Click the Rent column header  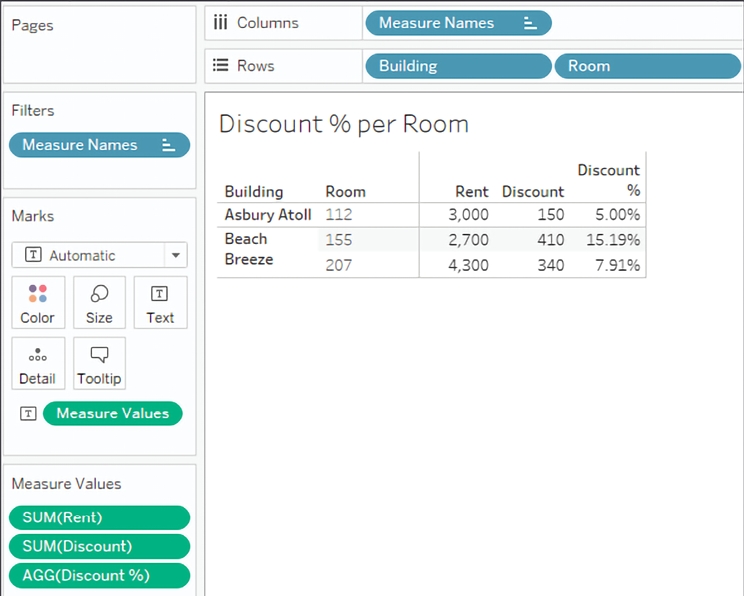click(472, 191)
